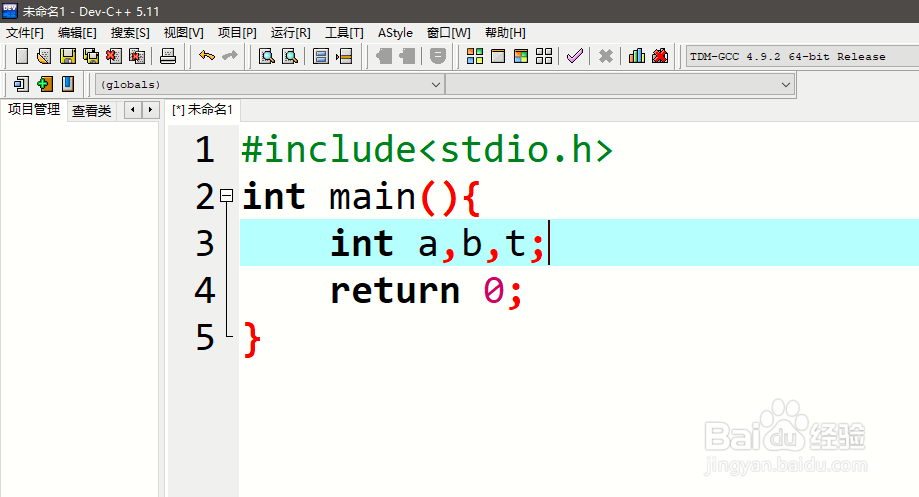Open the 运行[R] menu
This screenshot has width=919, height=497.
(291, 33)
